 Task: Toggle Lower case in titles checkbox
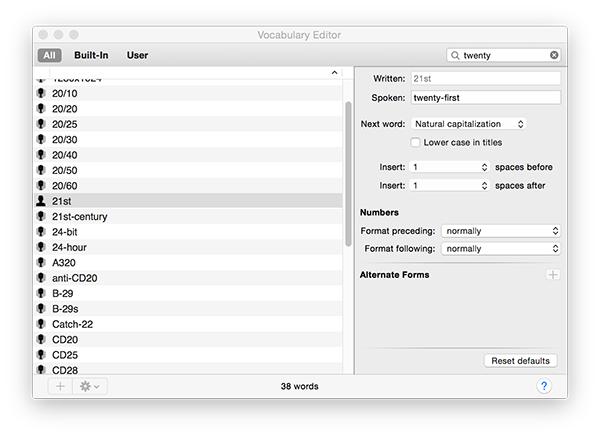coord(415,142)
